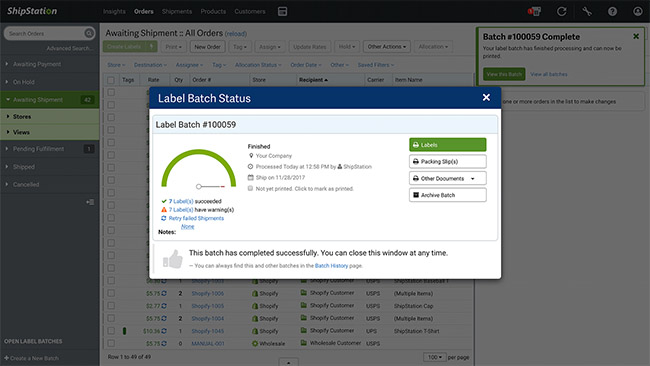Go to the Shipments tab

click(x=177, y=11)
